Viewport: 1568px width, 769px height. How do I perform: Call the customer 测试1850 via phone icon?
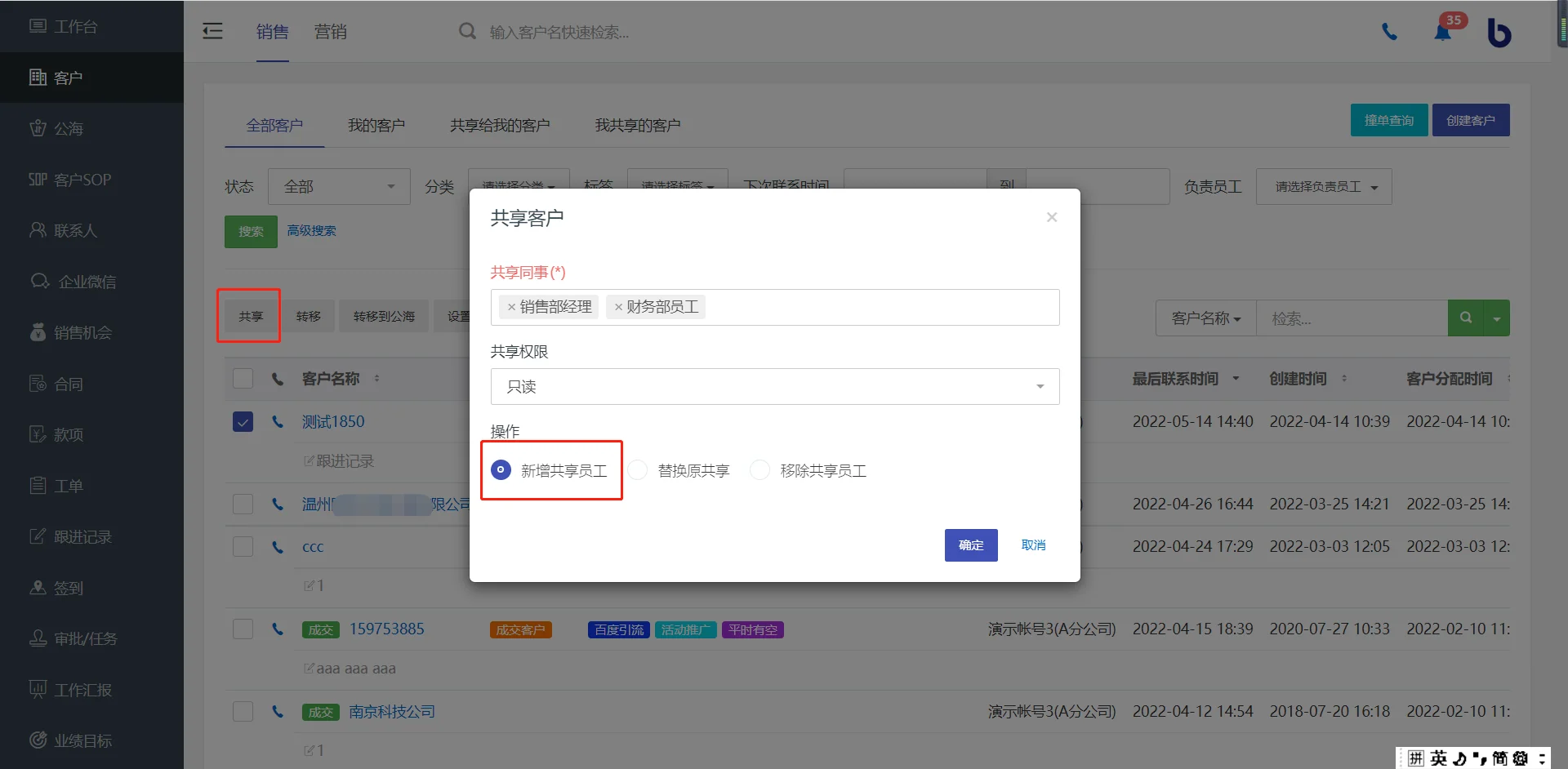coord(278,422)
